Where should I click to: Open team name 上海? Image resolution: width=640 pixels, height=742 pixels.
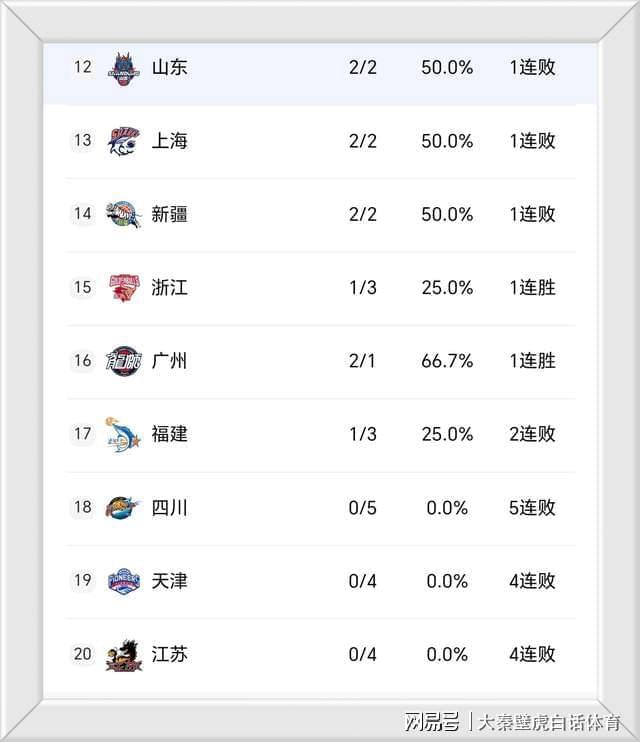pyautogui.click(x=169, y=141)
